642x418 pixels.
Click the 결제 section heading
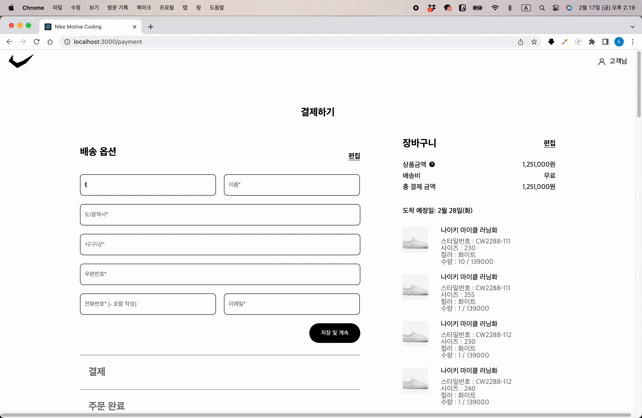click(x=97, y=371)
